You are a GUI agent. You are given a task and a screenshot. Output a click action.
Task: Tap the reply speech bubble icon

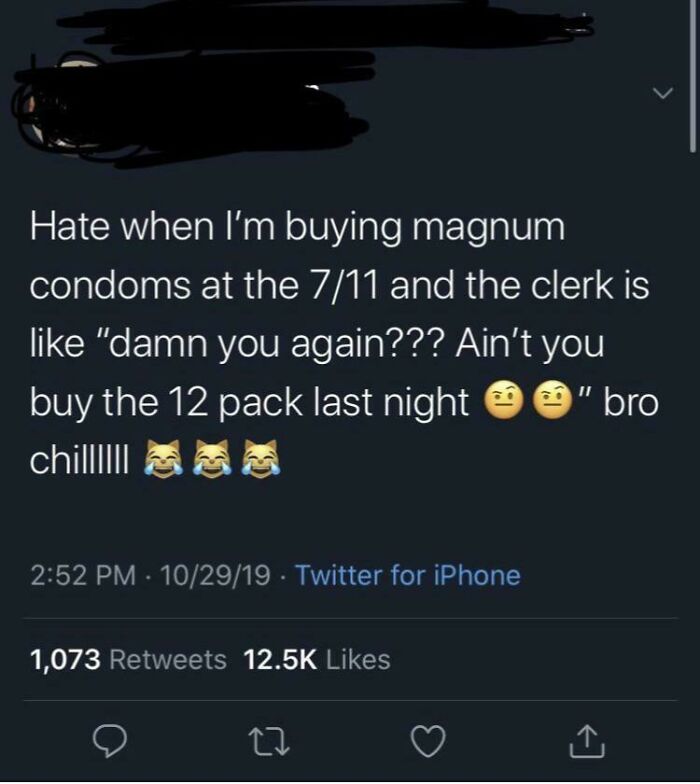[110, 742]
